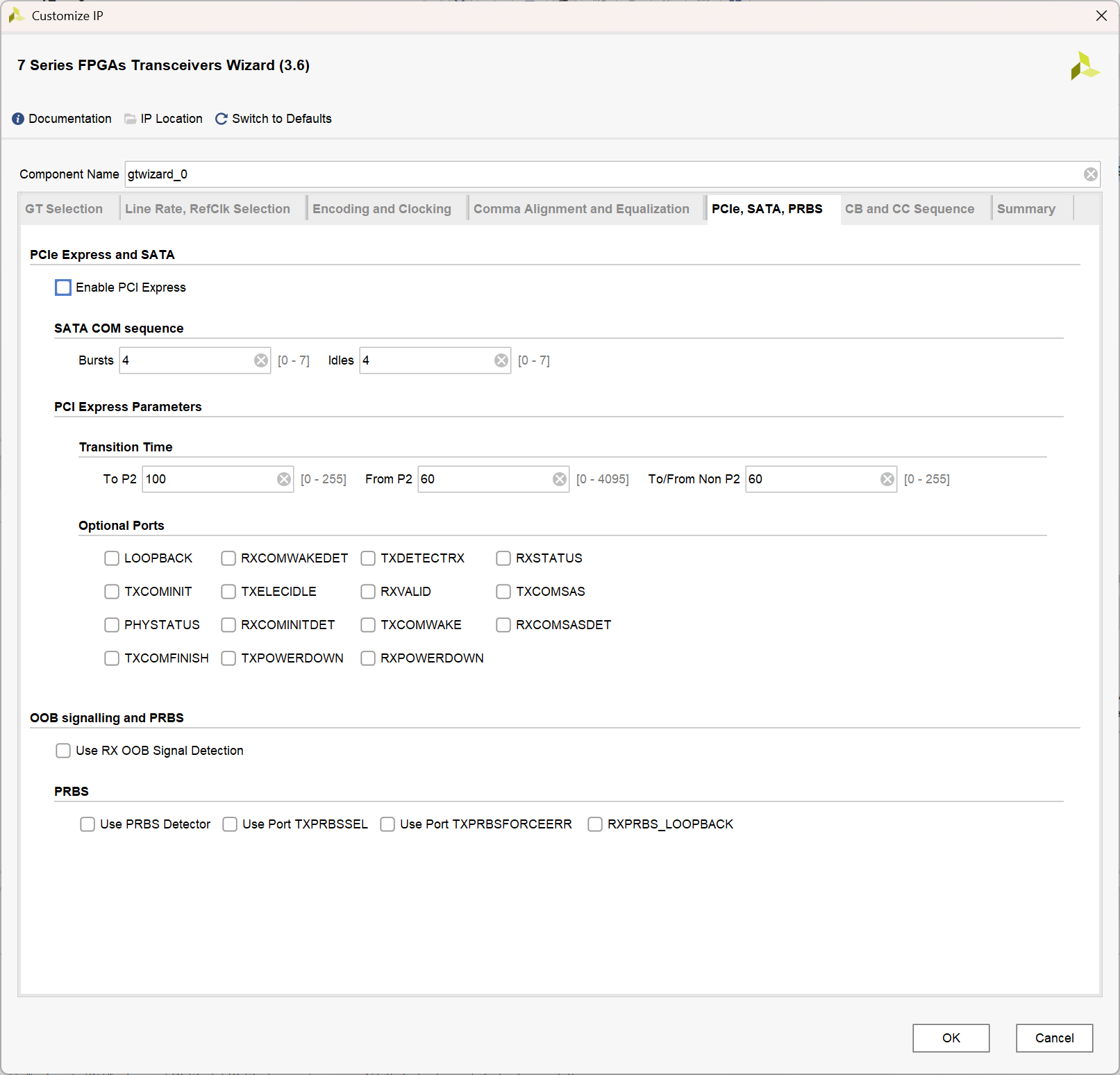The height and width of the screenshot is (1075, 1120).
Task: Enable the RXSTATUS port
Action: (x=503, y=558)
